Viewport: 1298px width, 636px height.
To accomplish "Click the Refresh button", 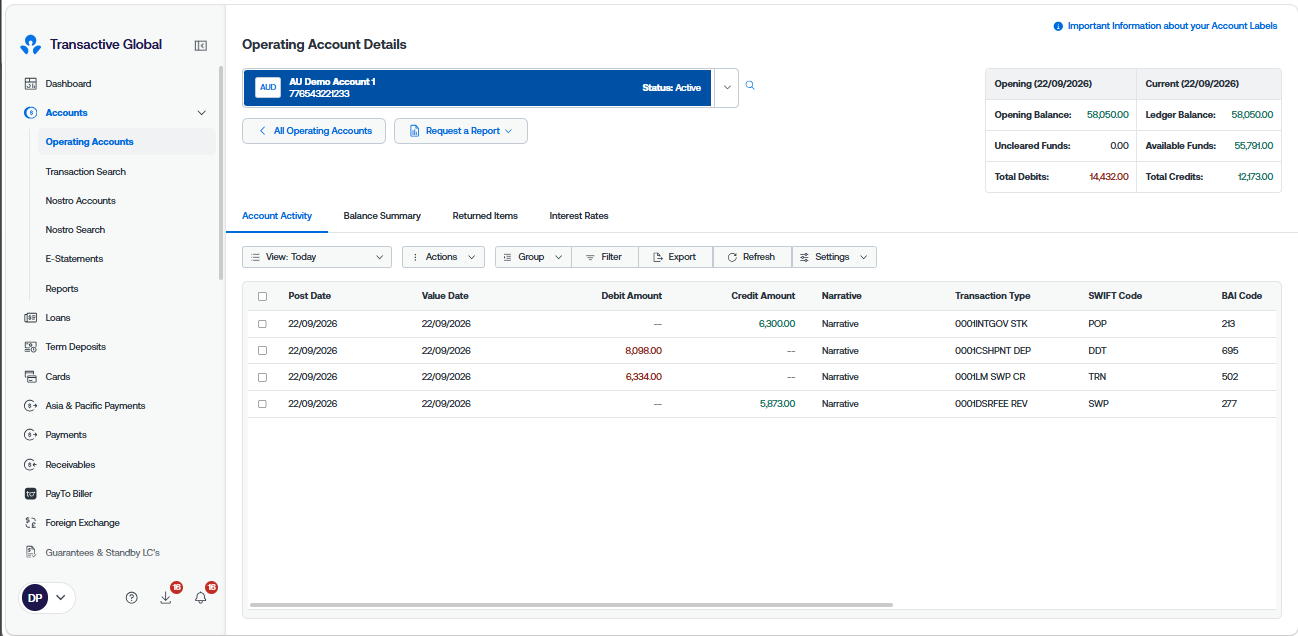I will click(x=752, y=257).
